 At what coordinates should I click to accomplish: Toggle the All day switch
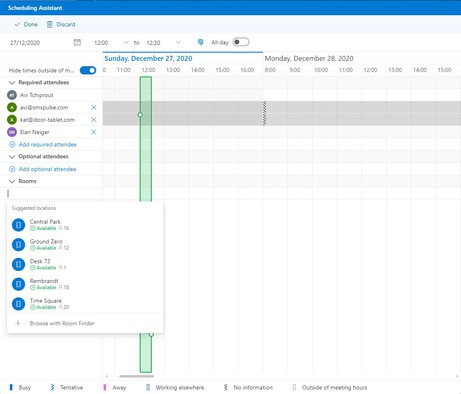(241, 42)
